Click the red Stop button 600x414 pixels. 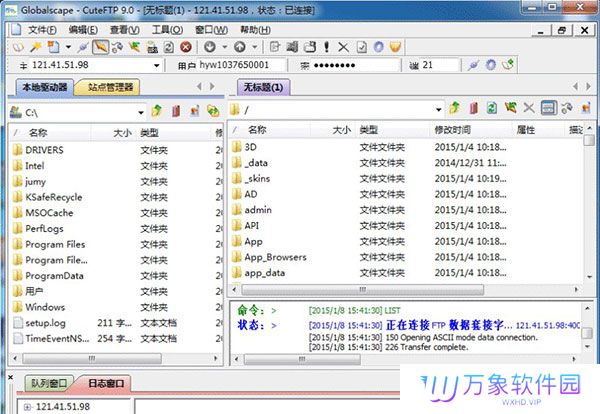click(x=186, y=47)
